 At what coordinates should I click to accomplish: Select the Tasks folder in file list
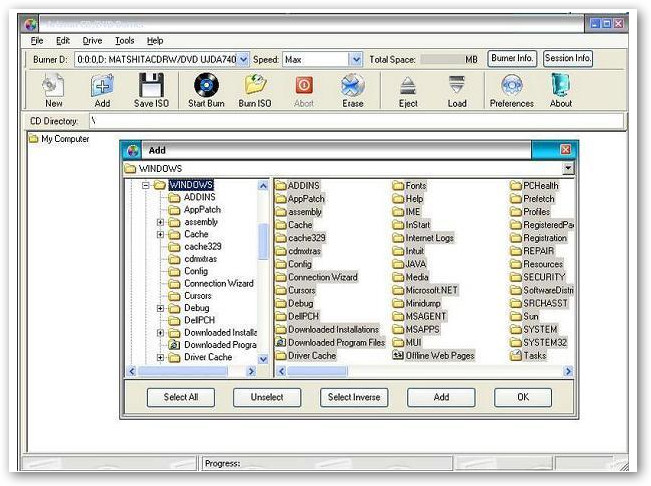(x=528, y=356)
